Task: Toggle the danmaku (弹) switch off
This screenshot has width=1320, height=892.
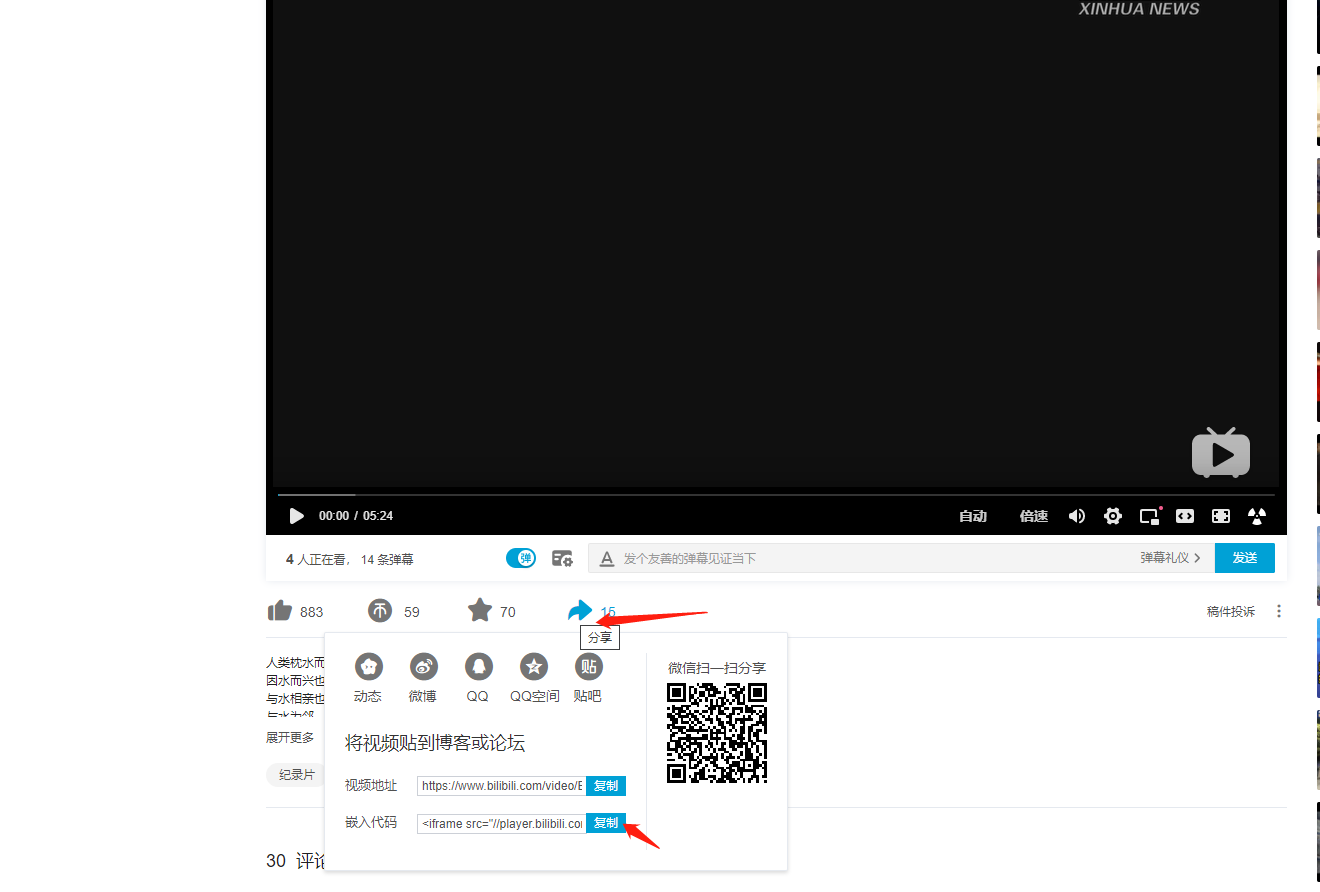Action: (x=521, y=558)
